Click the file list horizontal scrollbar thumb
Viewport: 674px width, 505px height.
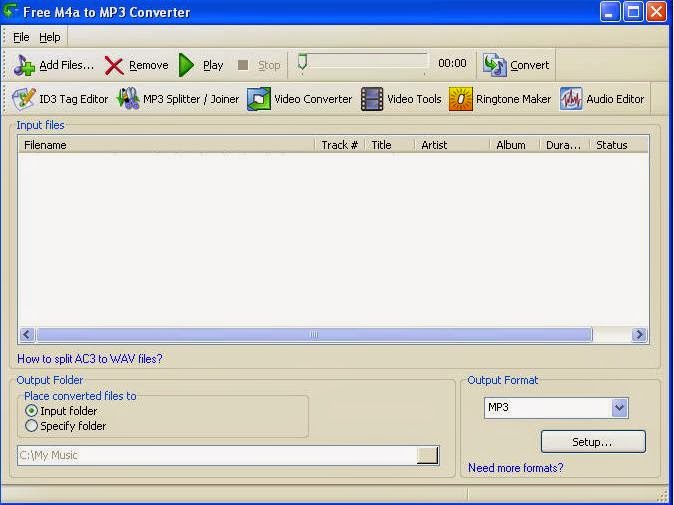(x=314, y=334)
